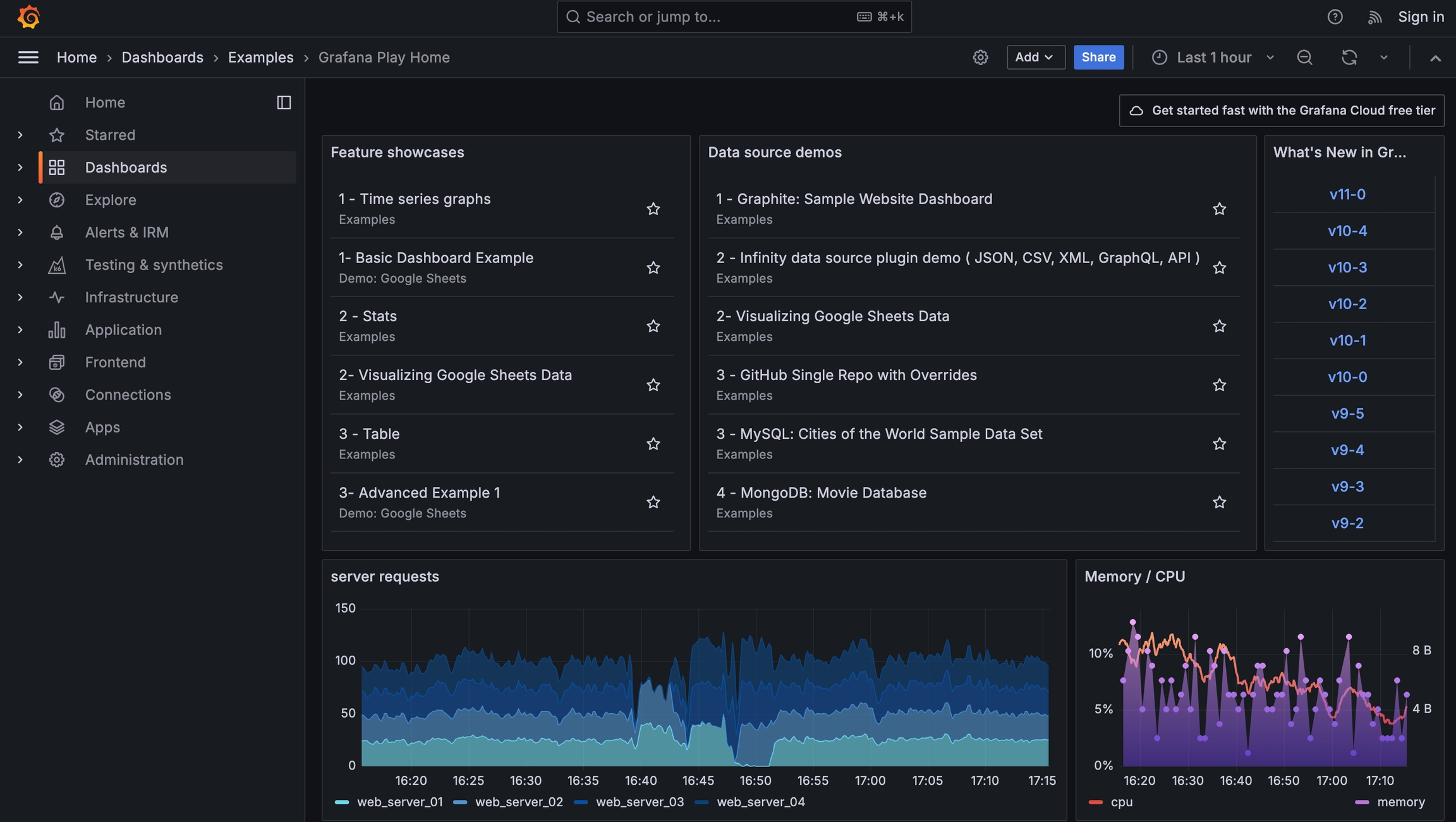
Task: Star the MongoDB Movie Database dashboard
Action: [x=1219, y=502]
